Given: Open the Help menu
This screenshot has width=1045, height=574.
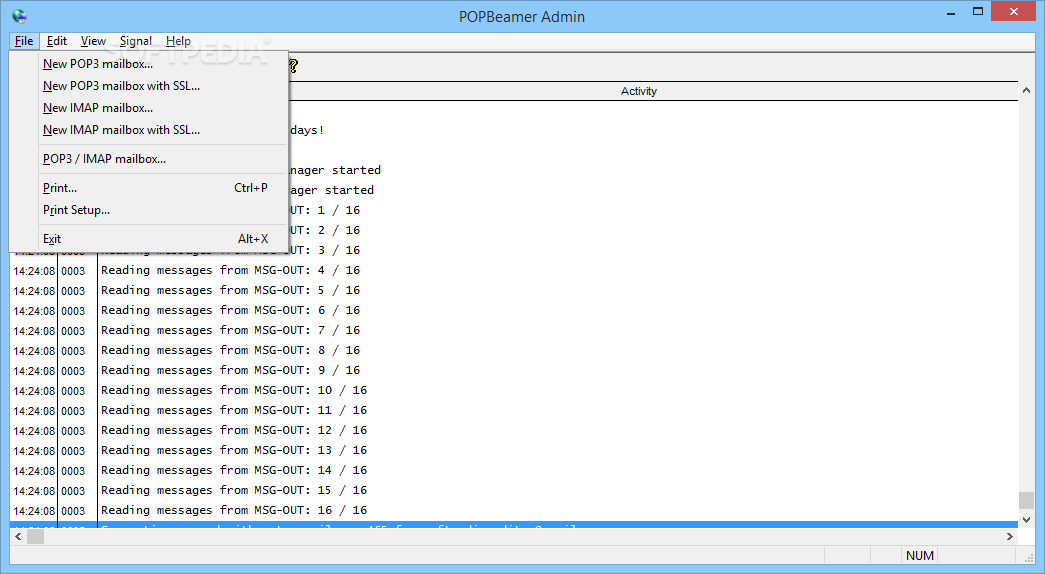Looking at the screenshot, I should (178, 41).
